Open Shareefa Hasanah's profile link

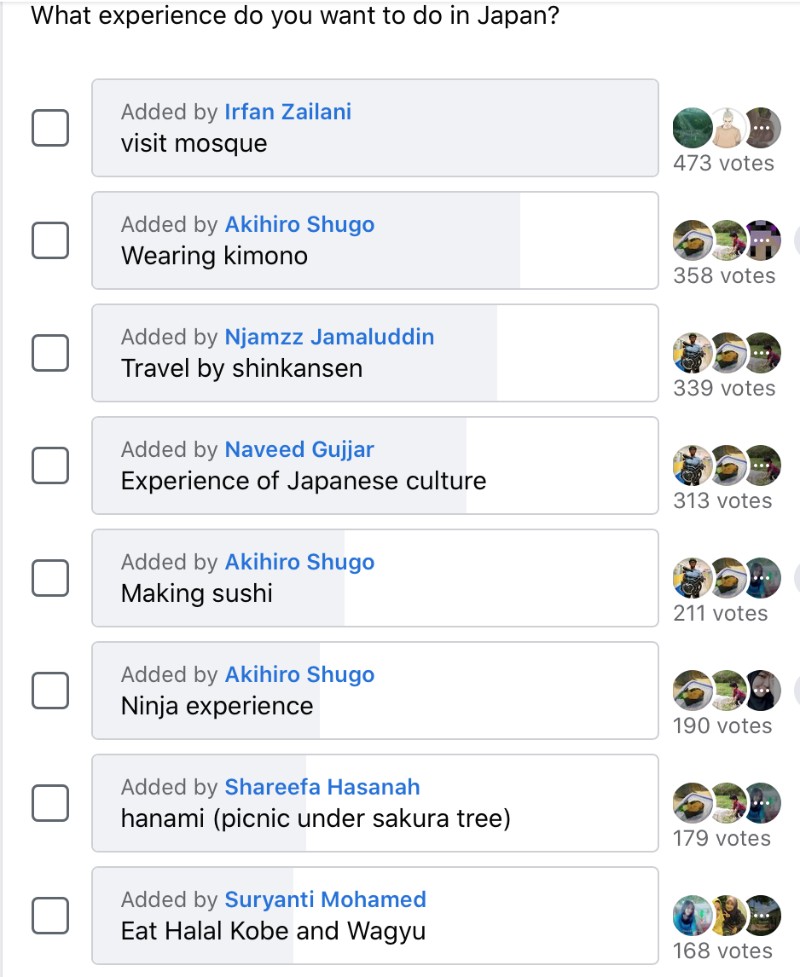(322, 787)
